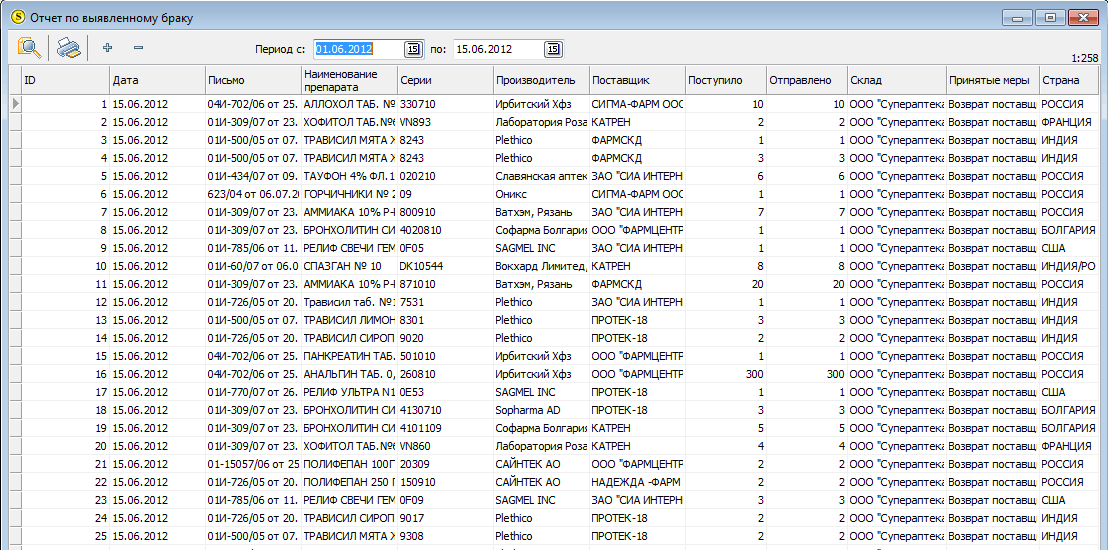The height and width of the screenshot is (550, 1108).
Task: Select letter cell 623/04 от 06.07.
Action: pyautogui.click(x=254, y=194)
